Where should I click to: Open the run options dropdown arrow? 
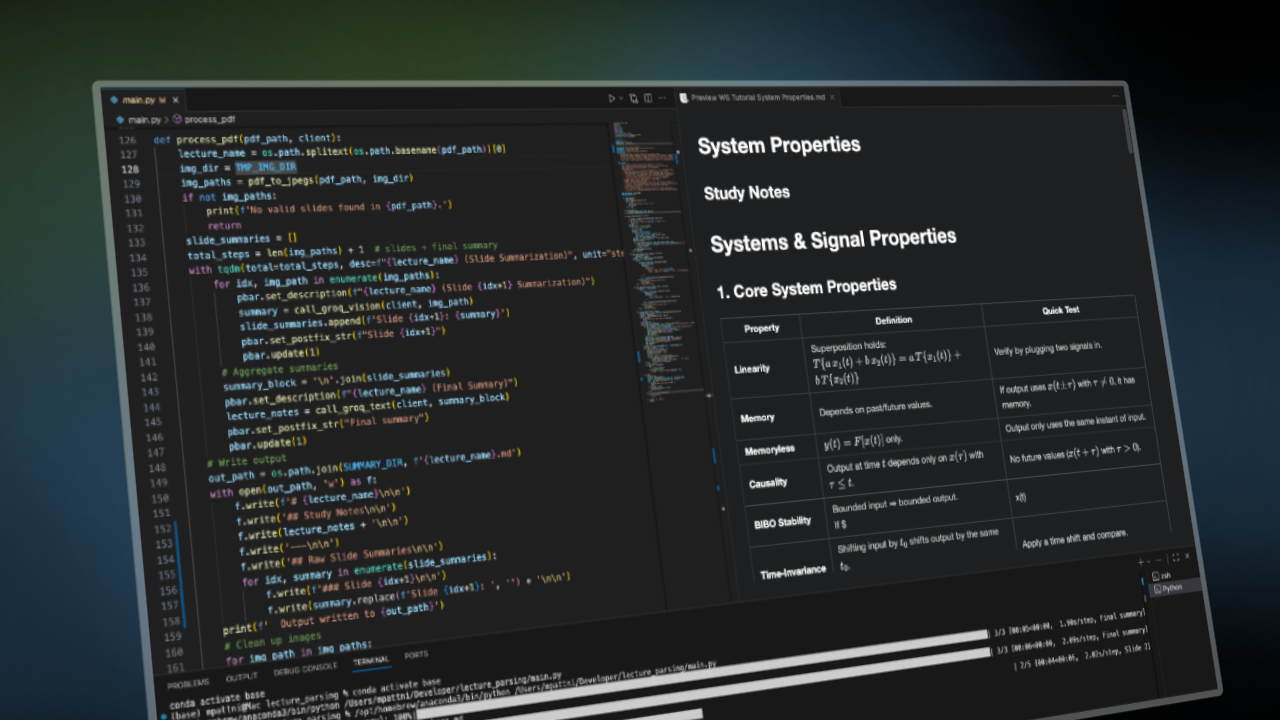(621, 98)
